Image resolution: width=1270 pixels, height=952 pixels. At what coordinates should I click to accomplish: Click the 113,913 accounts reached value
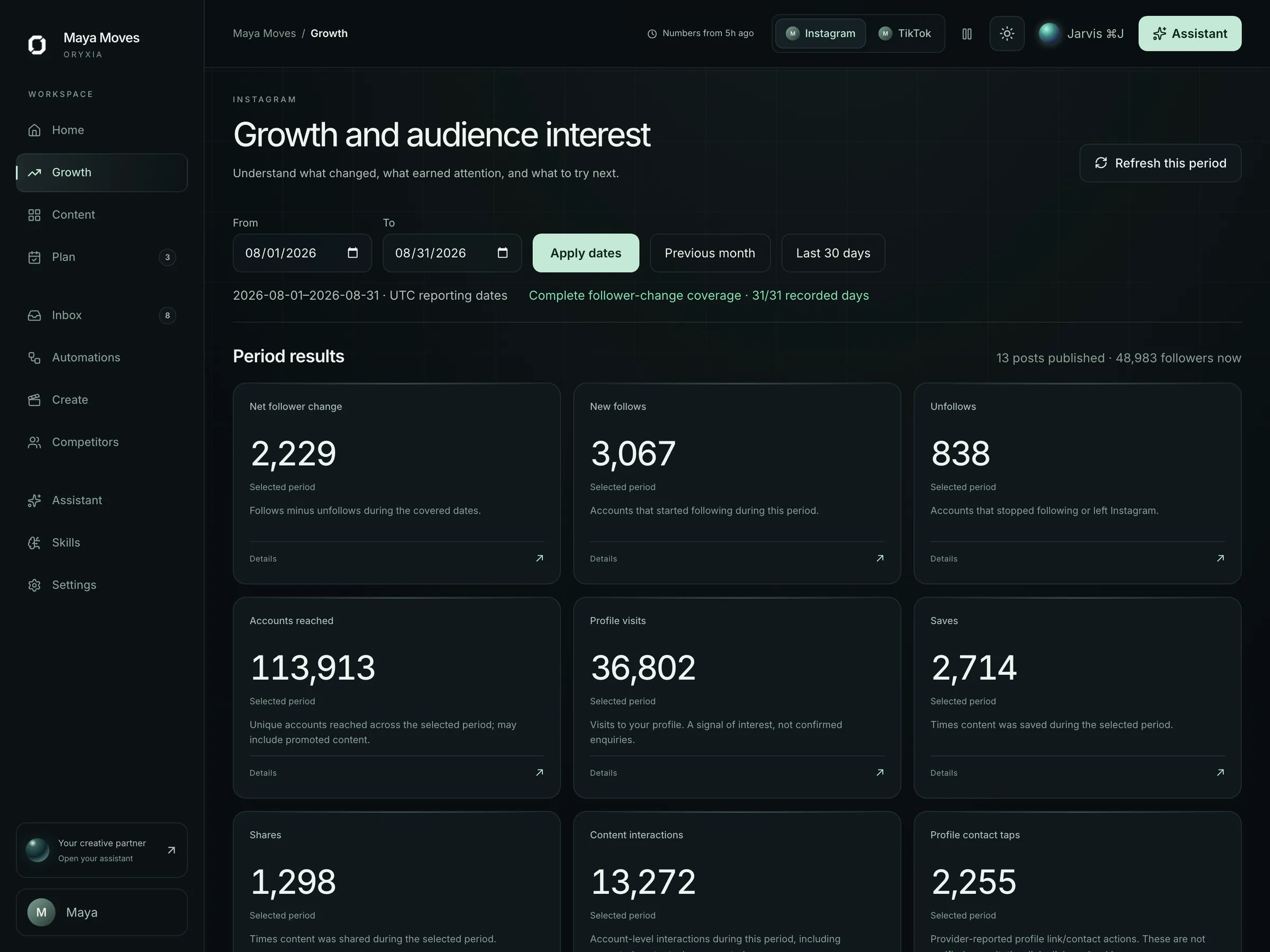(x=313, y=668)
